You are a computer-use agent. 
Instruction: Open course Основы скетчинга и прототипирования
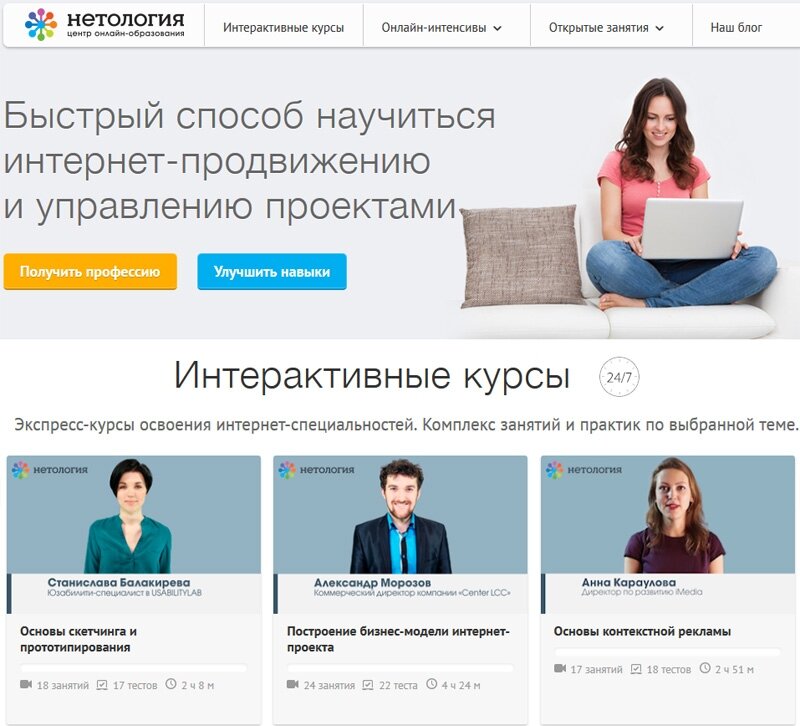(x=79, y=639)
